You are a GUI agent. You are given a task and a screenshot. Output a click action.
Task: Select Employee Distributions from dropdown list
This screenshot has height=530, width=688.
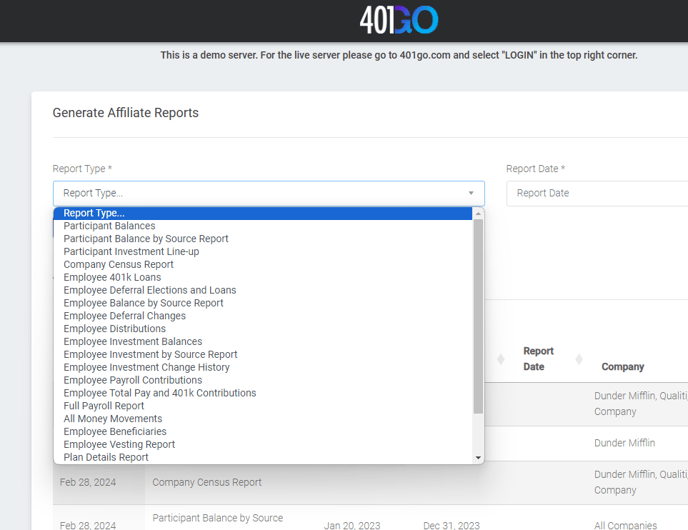[114, 329]
